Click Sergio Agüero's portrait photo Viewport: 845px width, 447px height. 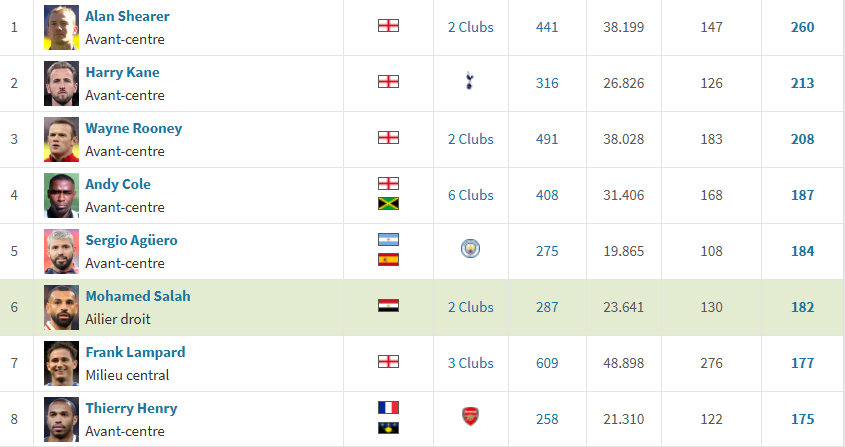[61, 251]
